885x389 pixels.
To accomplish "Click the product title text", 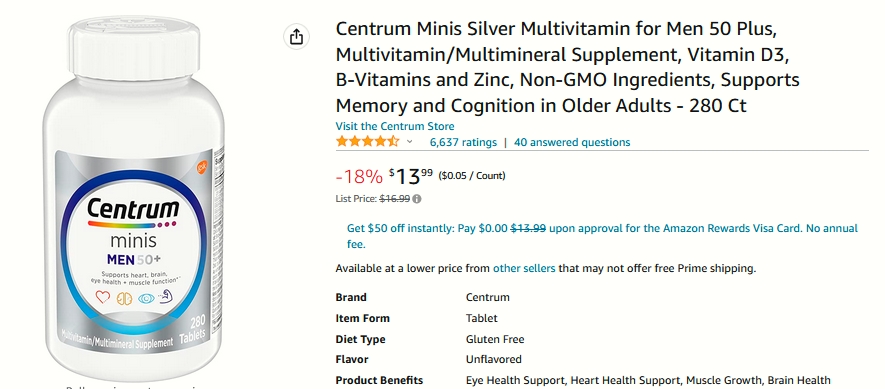I will pos(567,67).
